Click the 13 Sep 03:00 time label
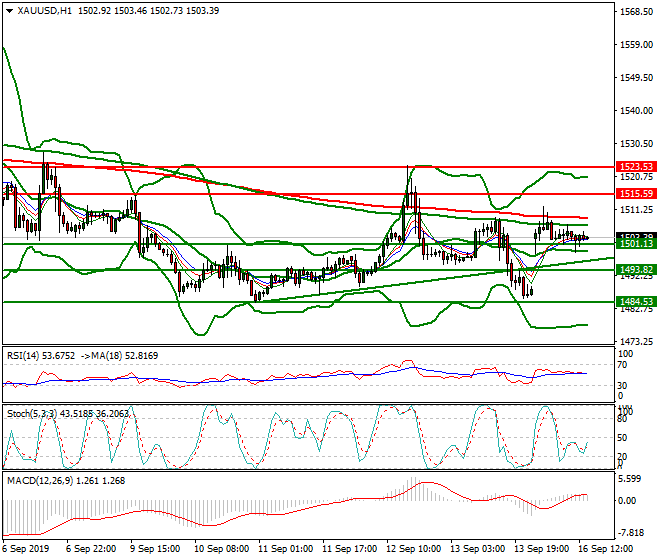Screen dimensions: 660x560 (x=477, y=549)
